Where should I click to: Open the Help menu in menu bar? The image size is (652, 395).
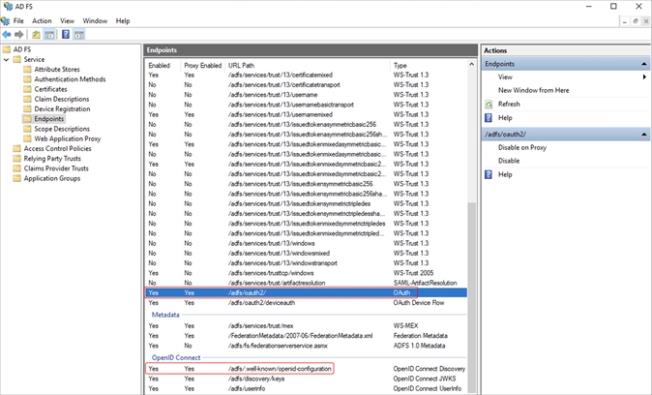(123, 21)
